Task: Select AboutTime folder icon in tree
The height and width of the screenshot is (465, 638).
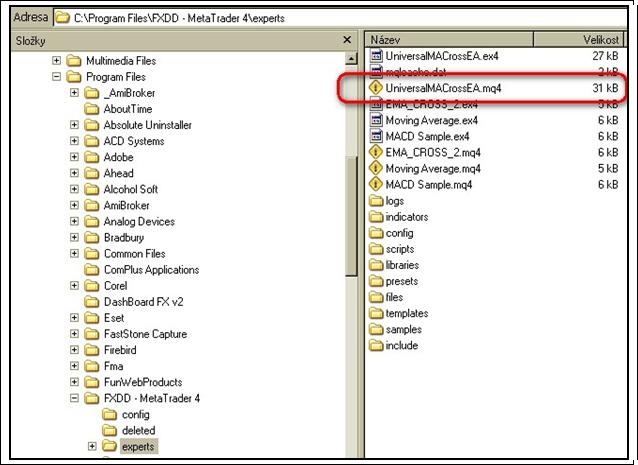Action: coord(92,109)
